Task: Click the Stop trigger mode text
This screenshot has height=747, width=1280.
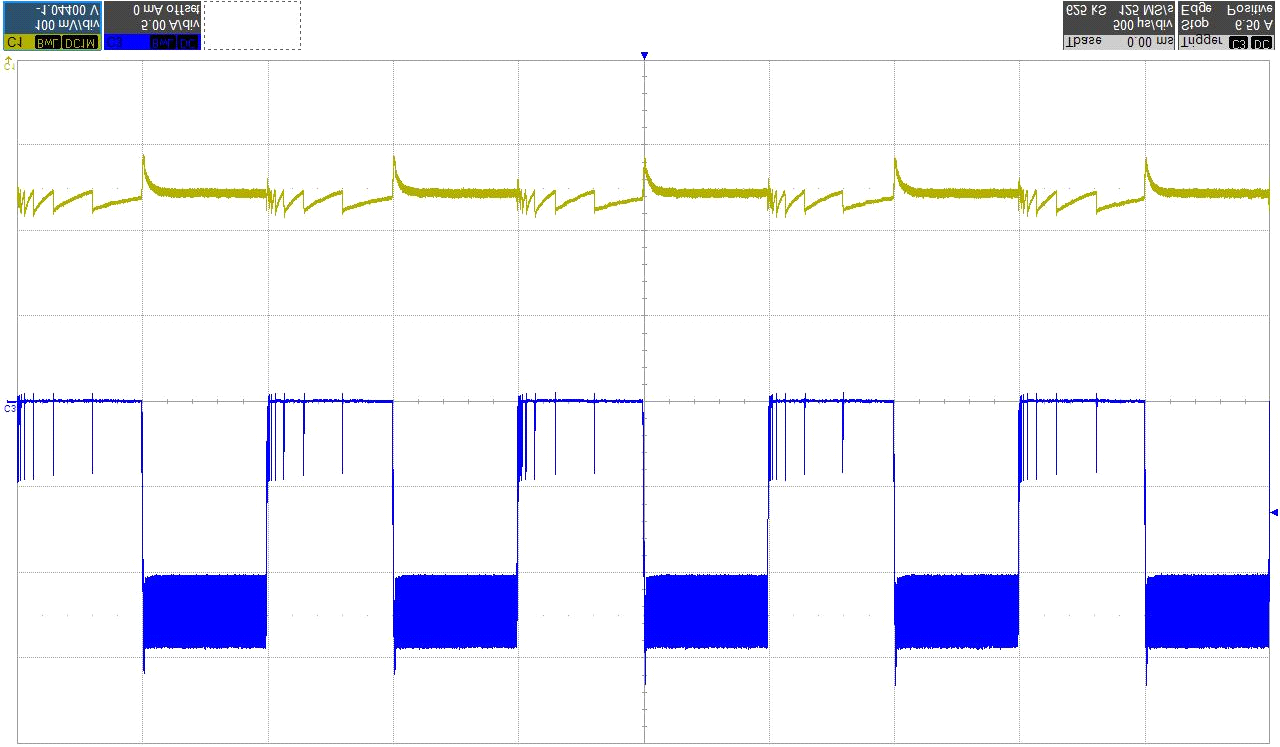Action: click(x=1195, y=23)
